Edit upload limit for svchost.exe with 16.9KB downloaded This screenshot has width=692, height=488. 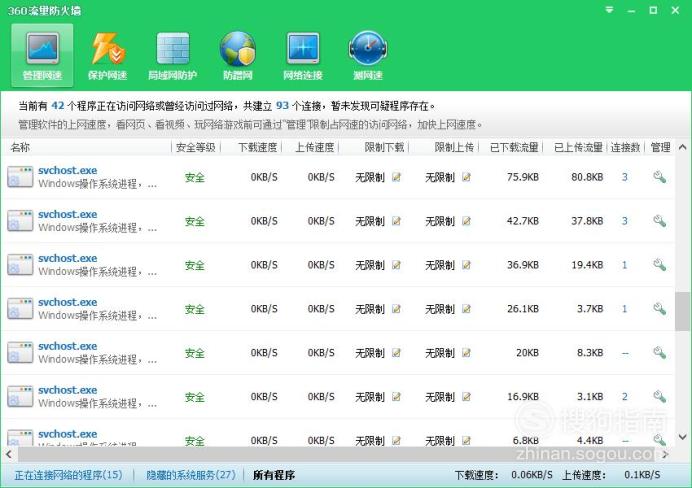(466, 397)
